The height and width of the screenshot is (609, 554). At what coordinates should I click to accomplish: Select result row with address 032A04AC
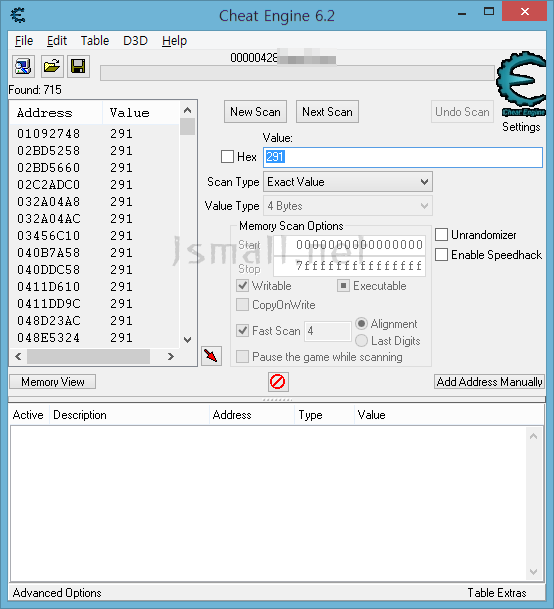pyautogui.click(x=94, y=219)
